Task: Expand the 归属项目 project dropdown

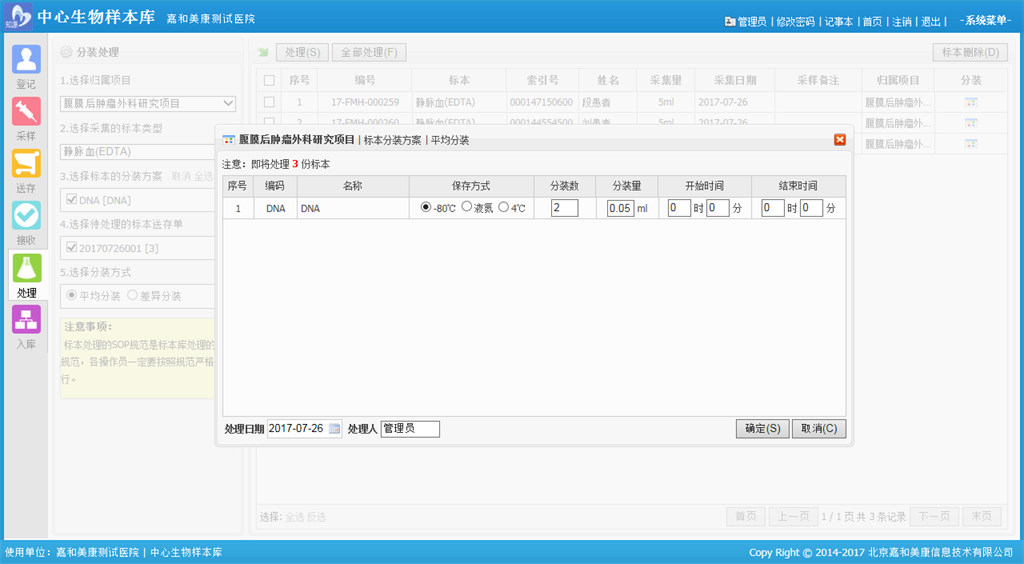Action: [x=228, y=103]
